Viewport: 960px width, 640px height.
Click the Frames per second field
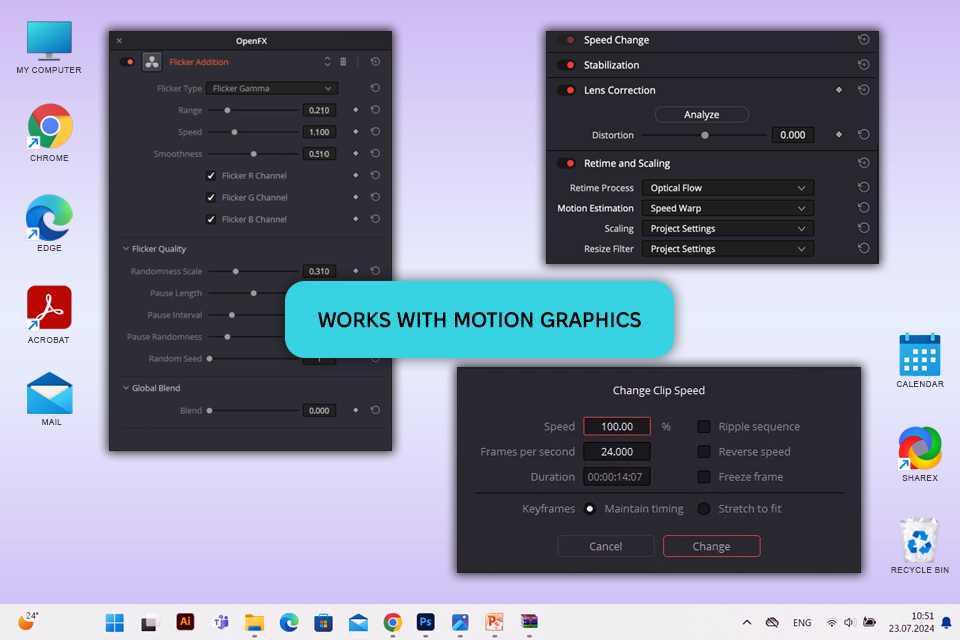[617, 451]
